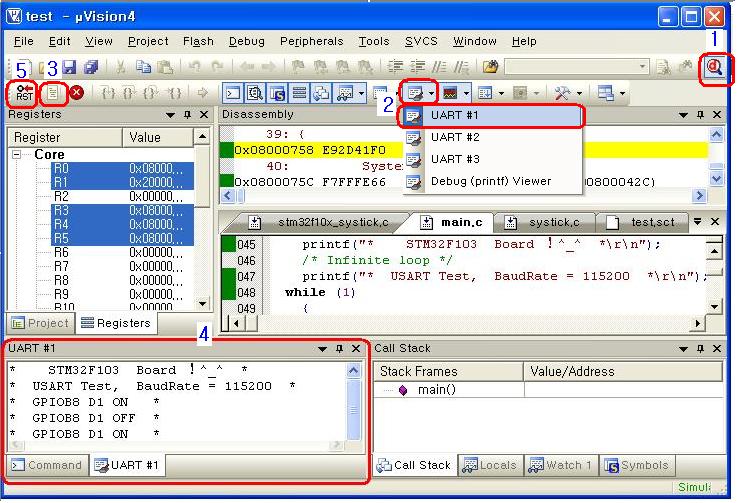Click the Run program toolbar icon

[53, 93]
